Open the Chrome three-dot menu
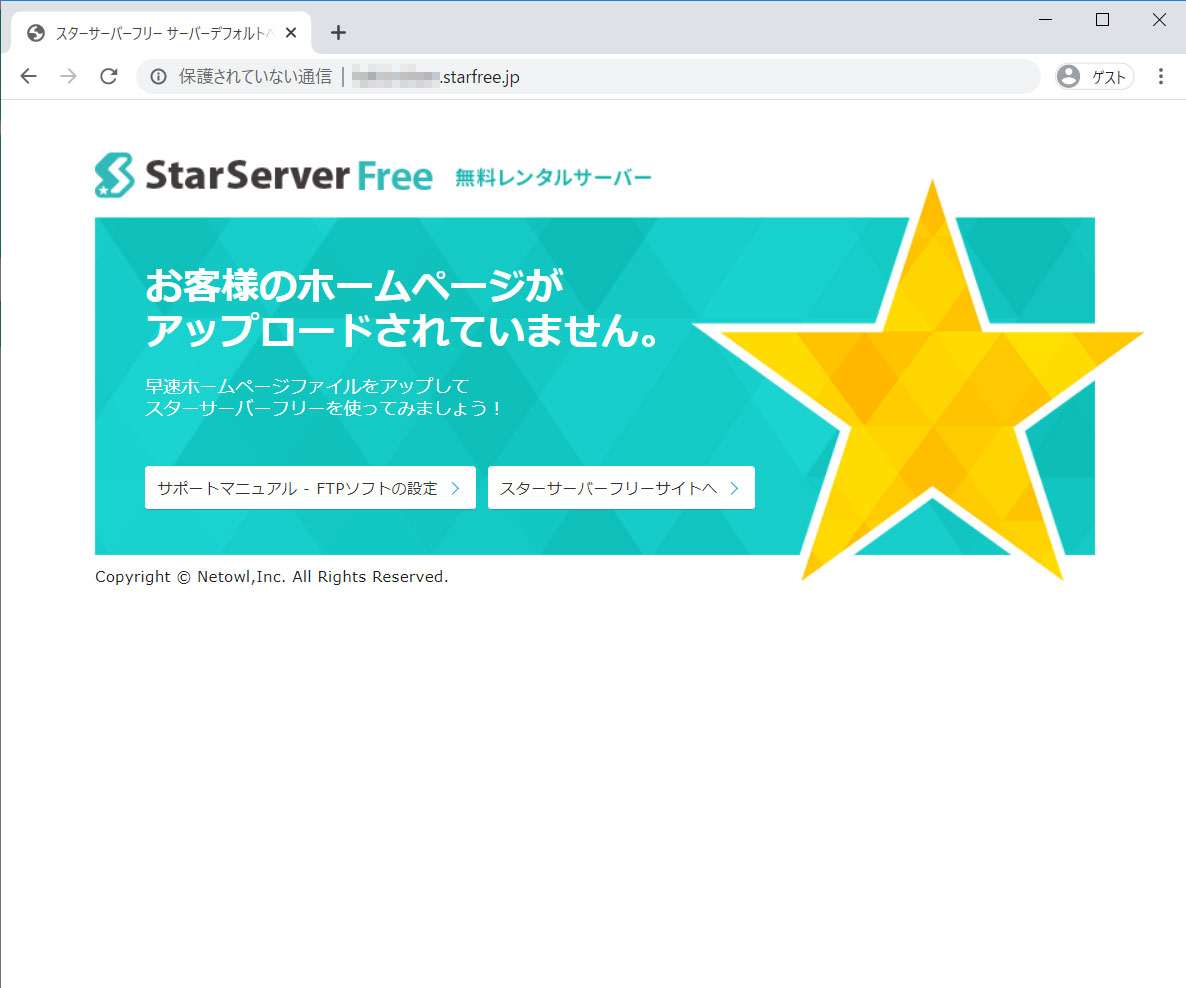This screenshot has width=1186, height=988. (1161, 76)
